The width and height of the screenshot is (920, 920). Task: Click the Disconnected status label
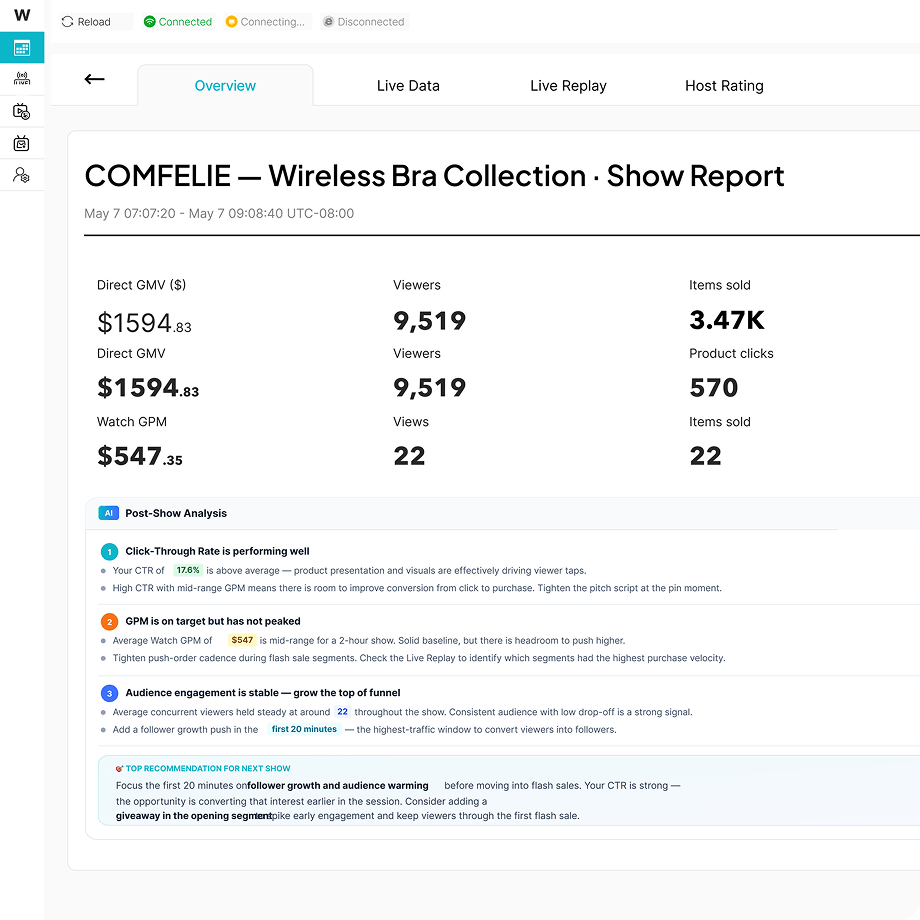pos(371,22)
